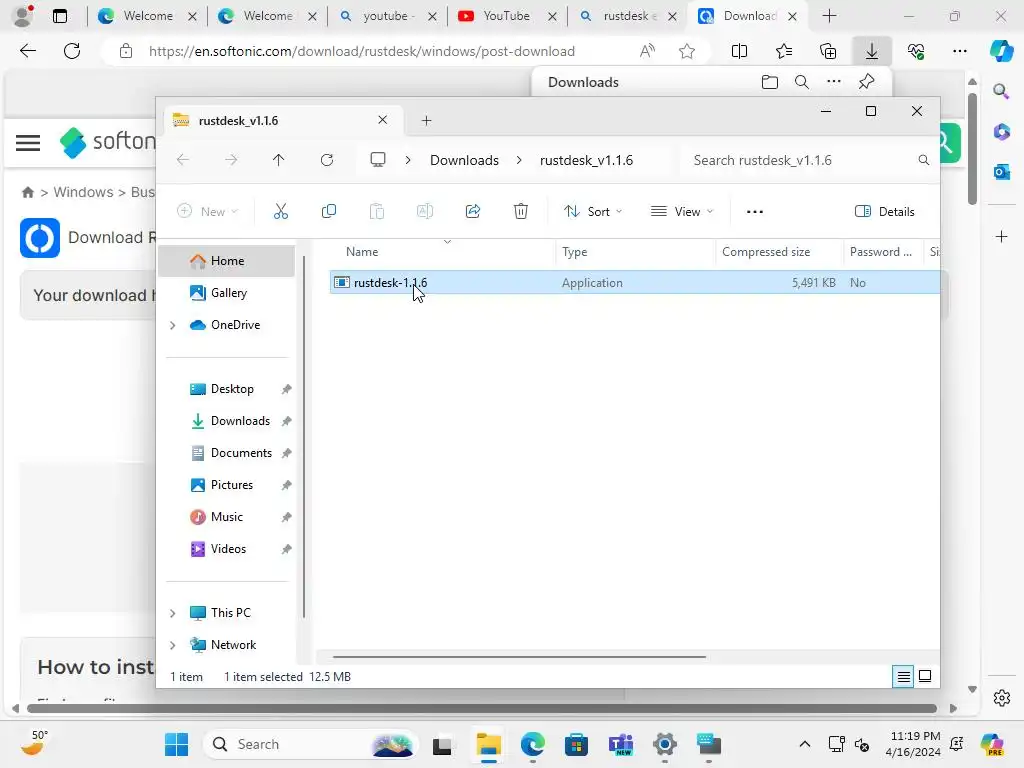
Task: Open Edge Favorites list icon
Action: click(x=784, y=51)
